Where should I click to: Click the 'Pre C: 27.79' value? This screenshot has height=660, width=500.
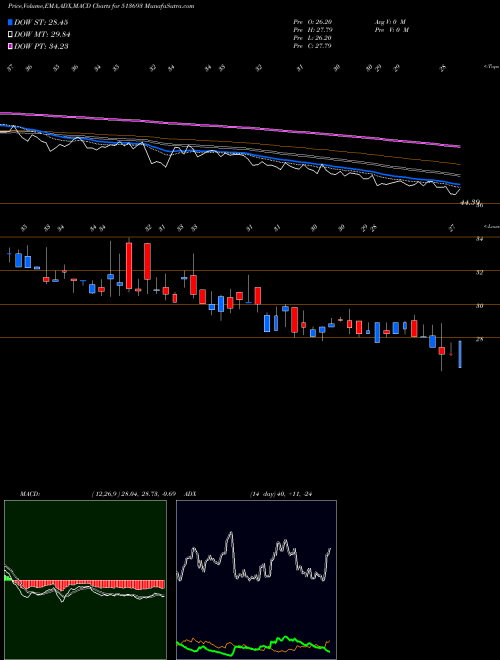[313, 46]
